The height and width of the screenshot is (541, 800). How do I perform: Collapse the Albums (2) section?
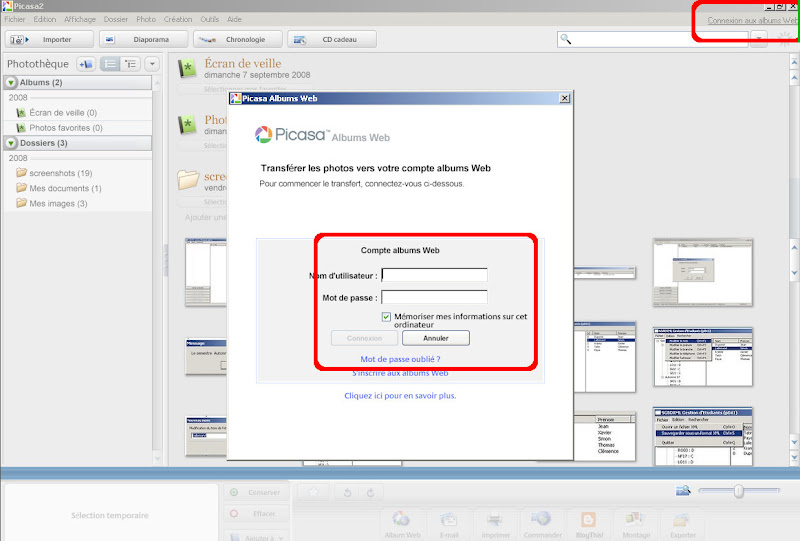tap(11, 82)
